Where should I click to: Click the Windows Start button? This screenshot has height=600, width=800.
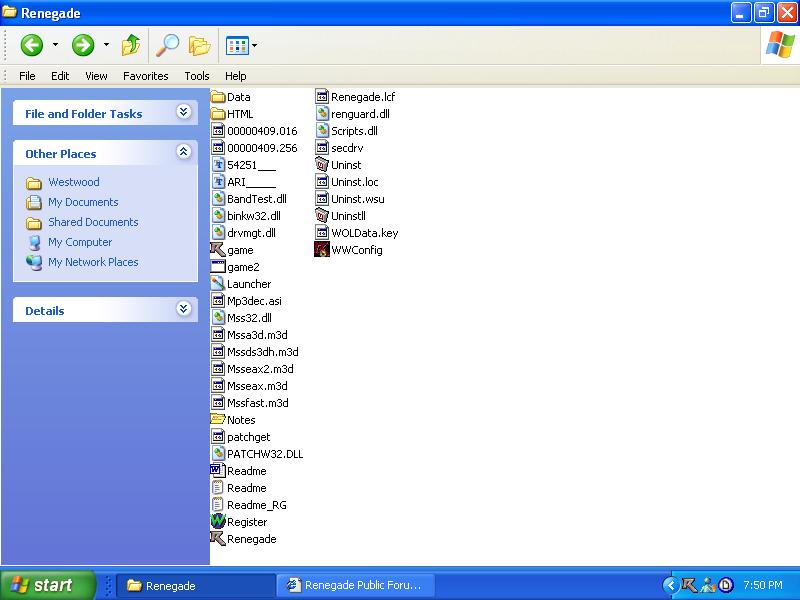click(x=48, y=585)
